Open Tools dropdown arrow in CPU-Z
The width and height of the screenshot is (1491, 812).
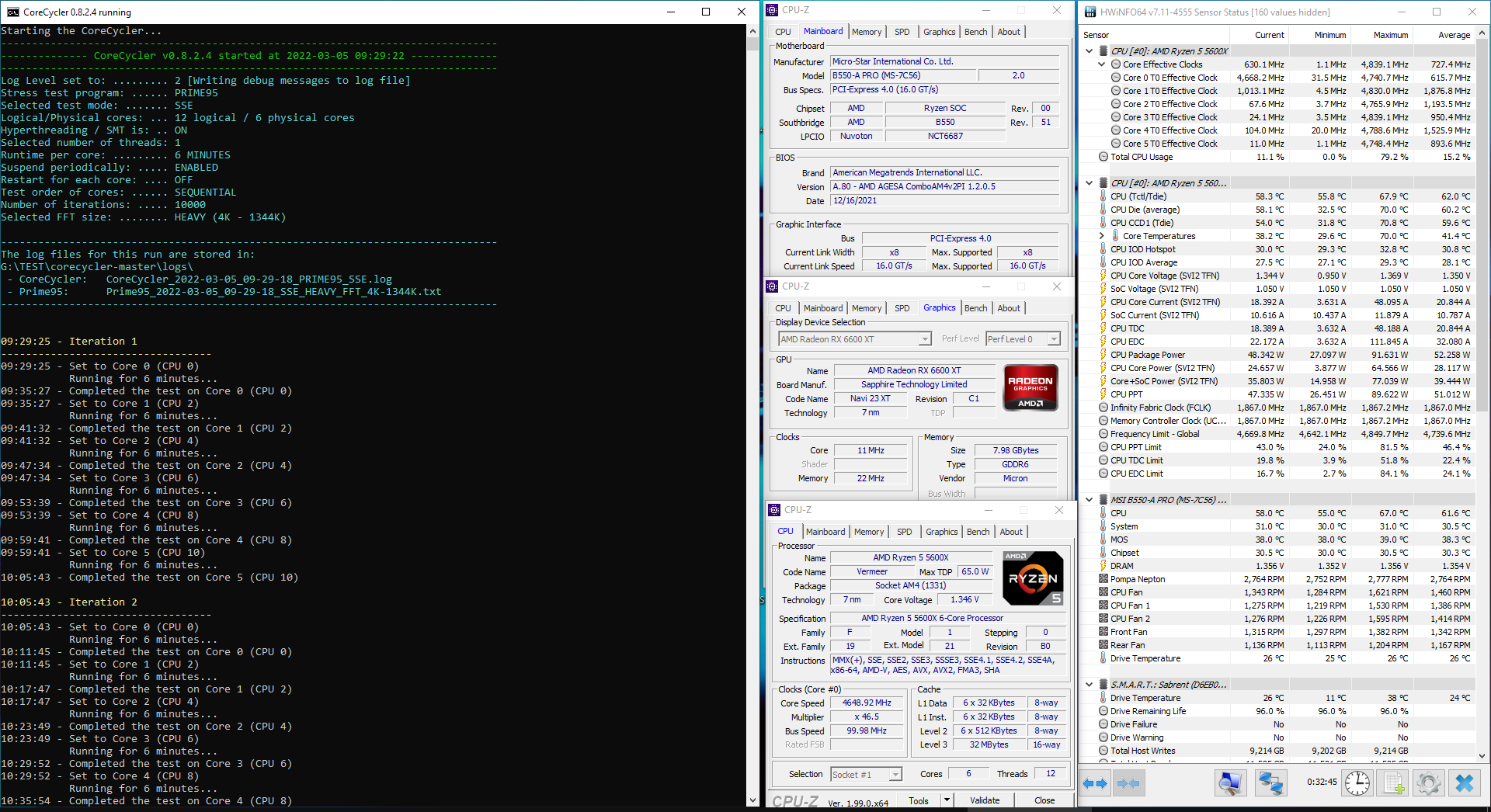[x=947, y=800]
